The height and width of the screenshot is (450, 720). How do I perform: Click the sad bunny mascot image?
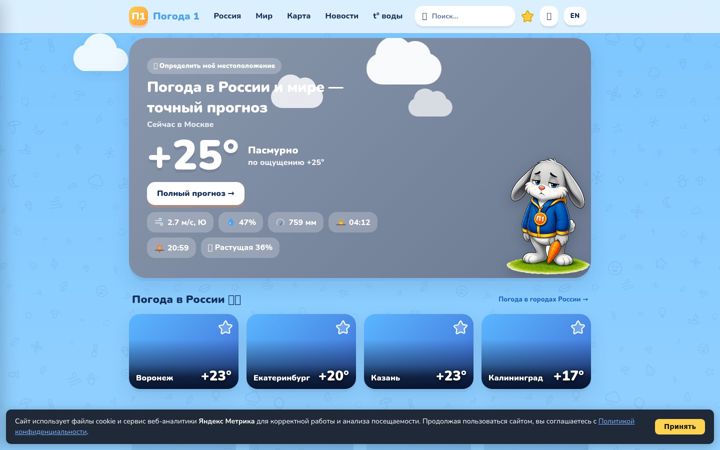[x=547, y=216]
